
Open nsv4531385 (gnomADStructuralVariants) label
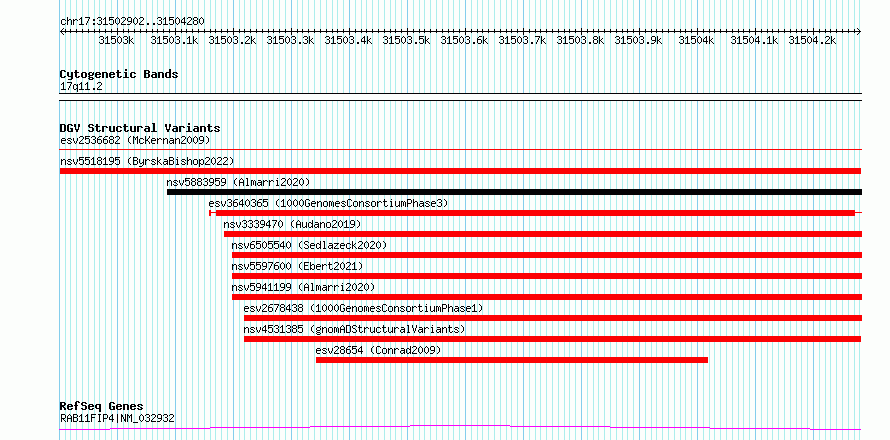click(x=354, y=329)
